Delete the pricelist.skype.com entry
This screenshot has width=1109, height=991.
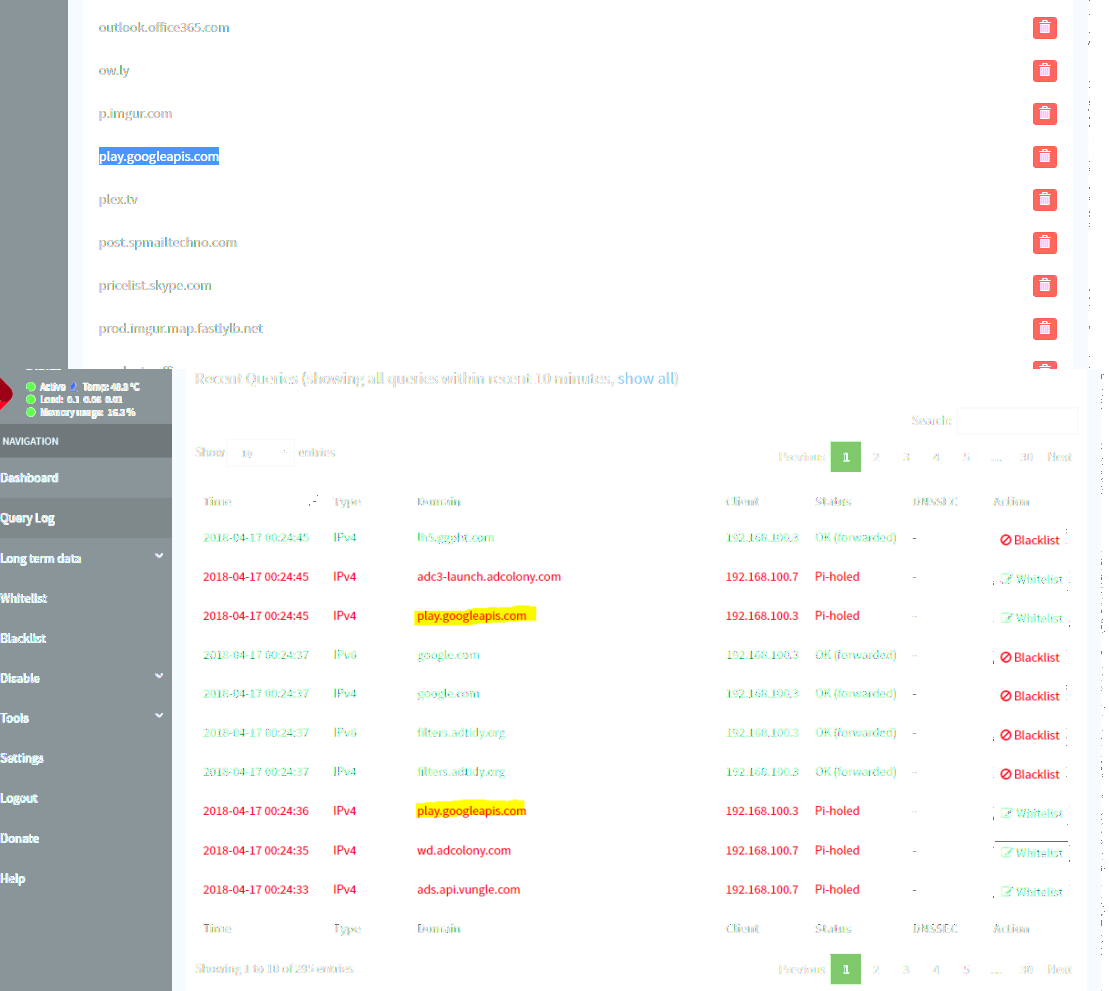pos(1044,286)
